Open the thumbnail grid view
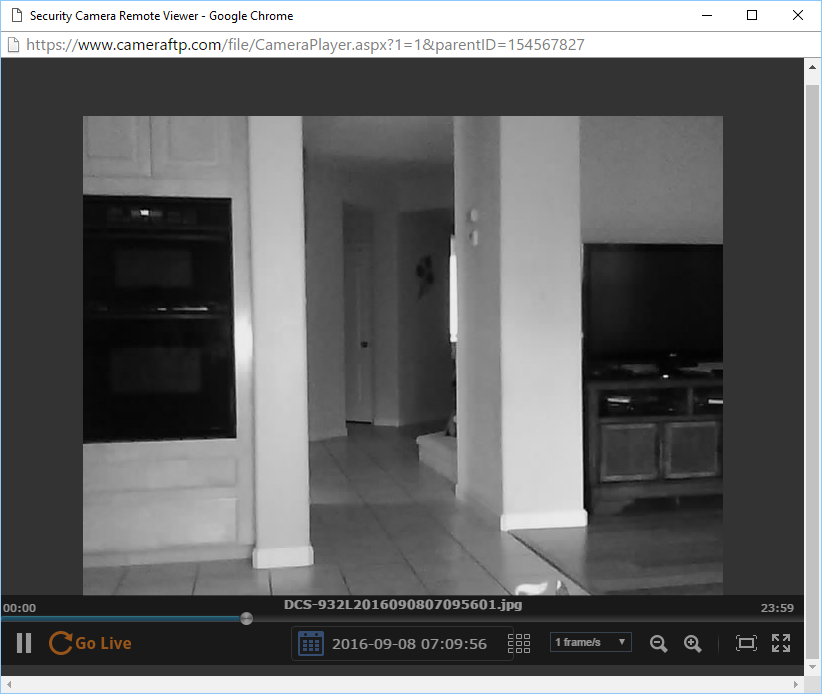Screen dimensions: 822x694 (x=519, y=643)
